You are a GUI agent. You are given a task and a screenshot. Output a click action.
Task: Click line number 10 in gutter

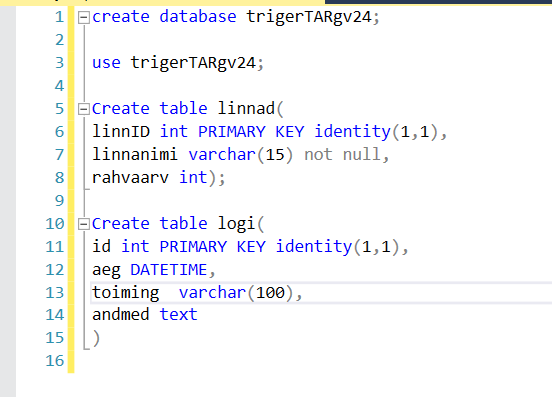[x=55, y=224]
